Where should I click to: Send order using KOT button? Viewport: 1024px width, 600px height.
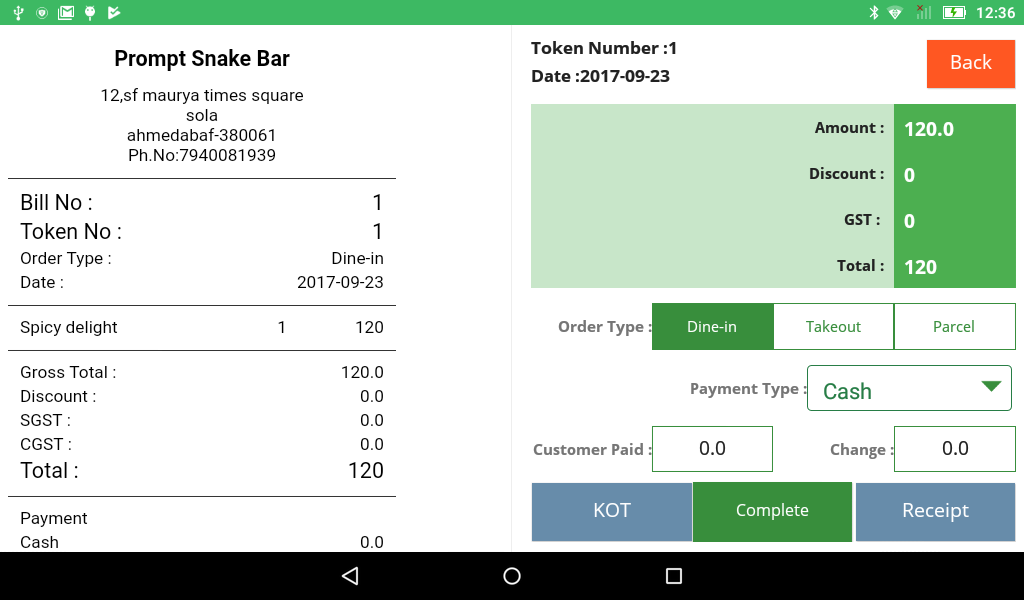611,511
